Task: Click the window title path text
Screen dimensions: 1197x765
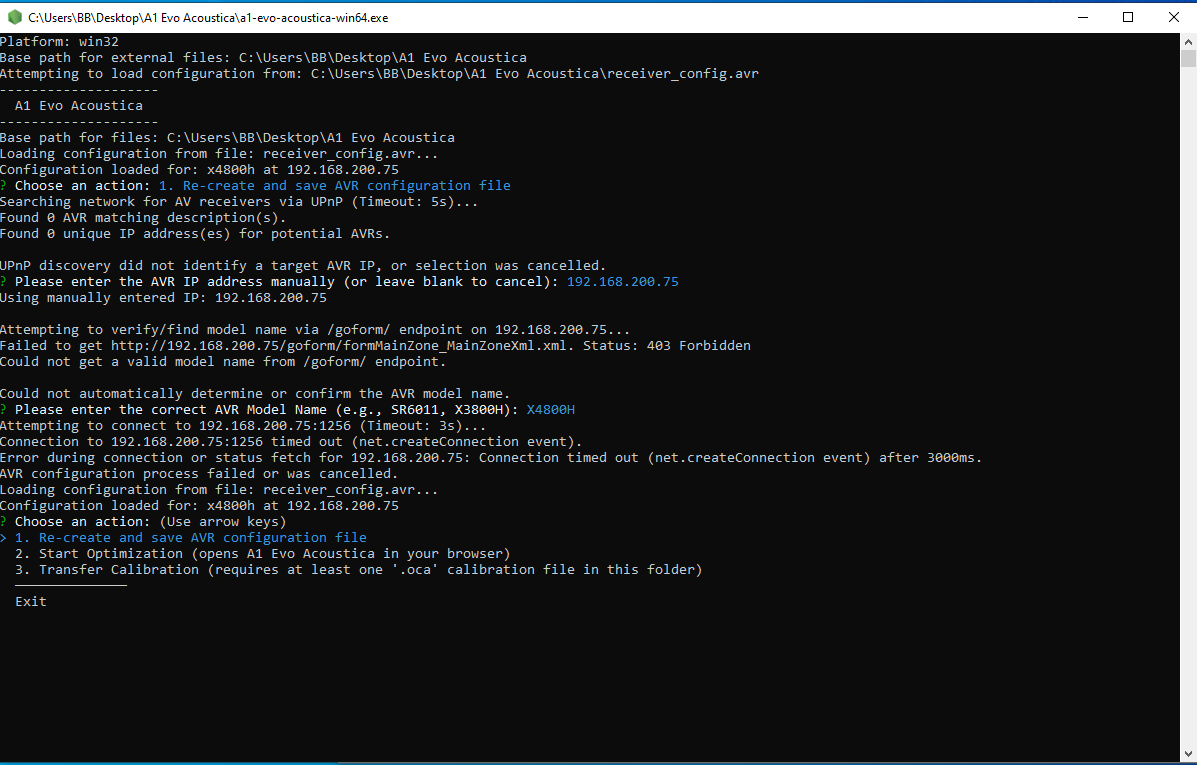Action: pyautogui.click(x=208, y=18)
